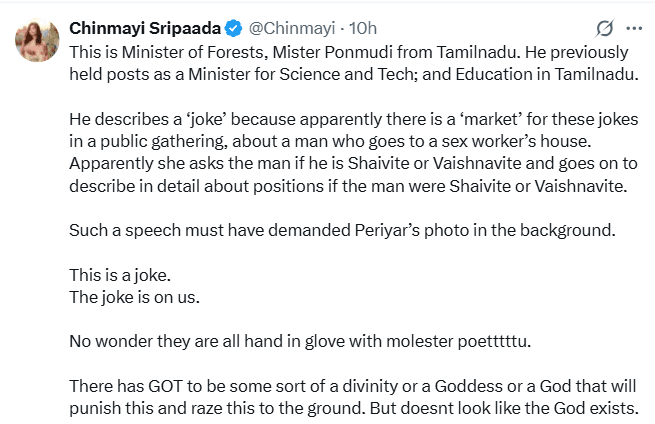The image size is (655, 424).
Task: Click the line 'No wonder they are all hand in glove'
Action: [x=300, y=341]
